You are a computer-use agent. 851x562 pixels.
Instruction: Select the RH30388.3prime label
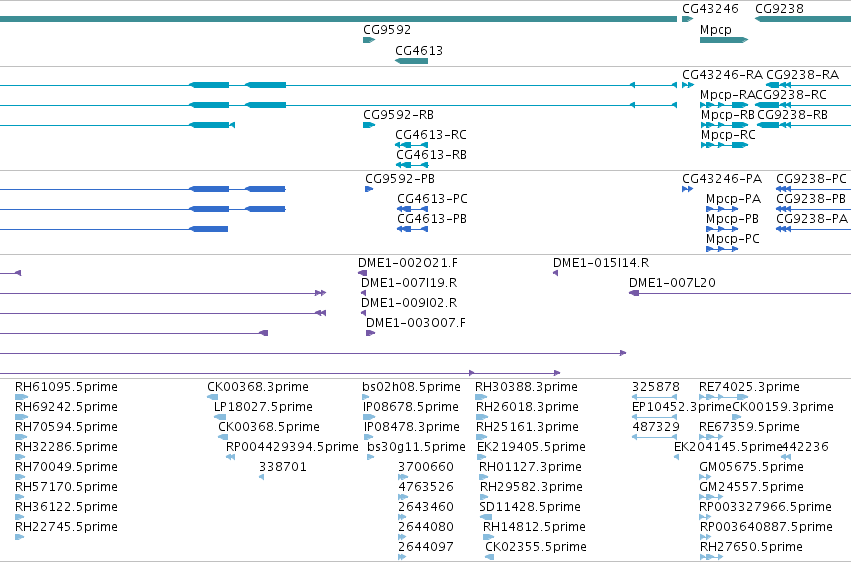pos(526,387)
